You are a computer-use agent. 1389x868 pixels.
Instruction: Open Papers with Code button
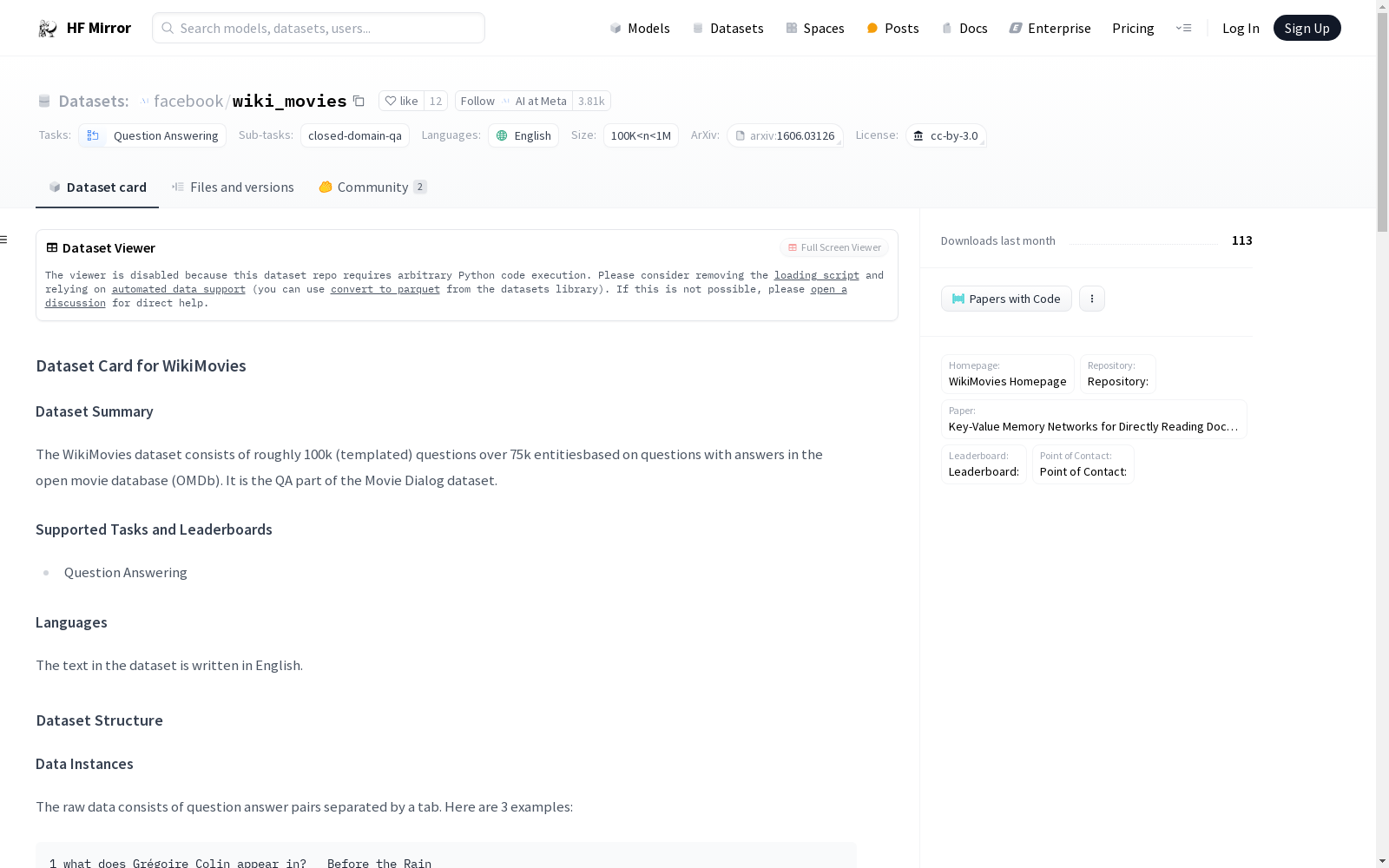pyautogui.click(x=1006, y=299)
